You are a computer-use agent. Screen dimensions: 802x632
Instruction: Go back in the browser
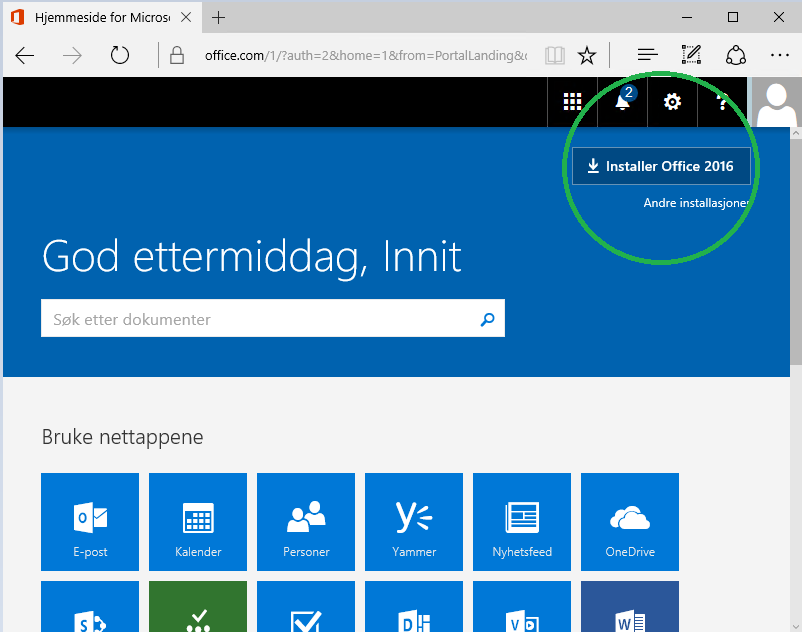[25, 55]
